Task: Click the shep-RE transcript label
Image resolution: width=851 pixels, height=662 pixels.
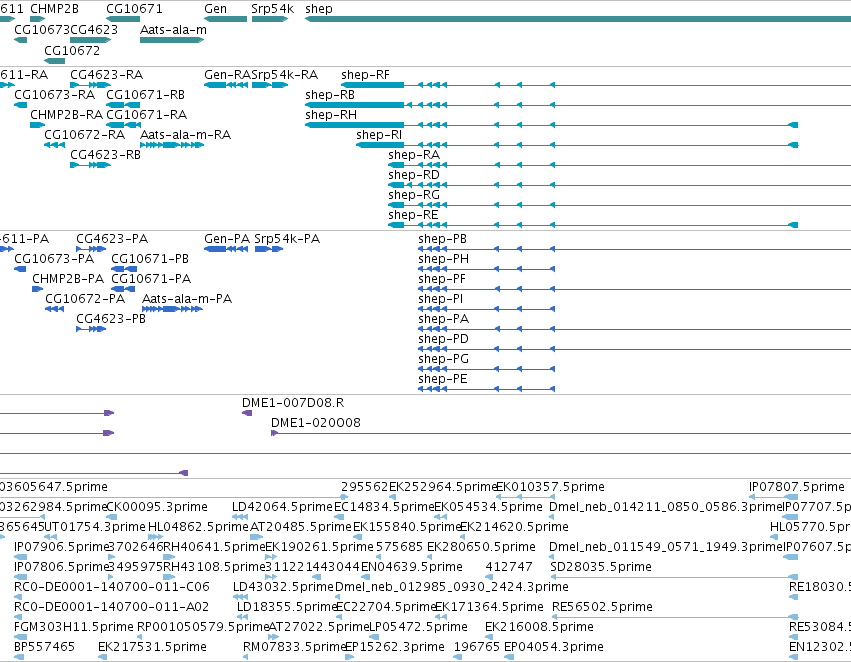Action: tap(413, 215)
